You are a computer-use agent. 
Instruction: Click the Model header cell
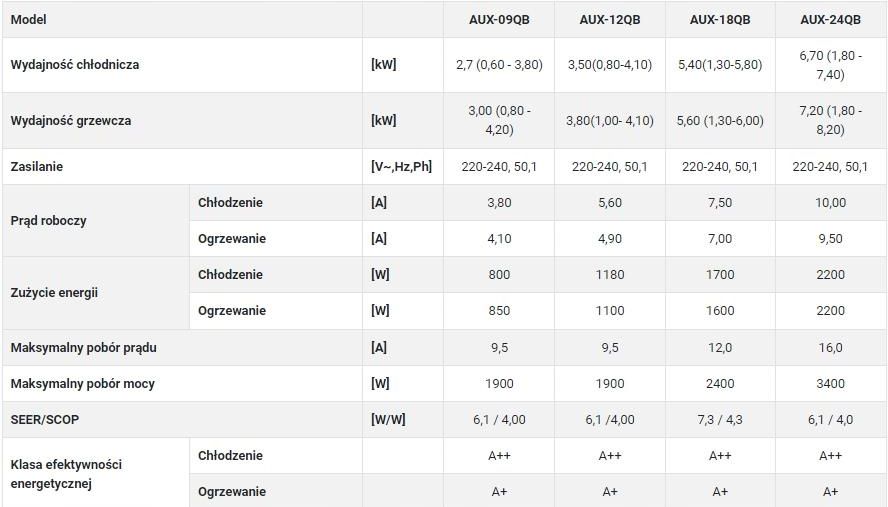(x=28, y=20)
